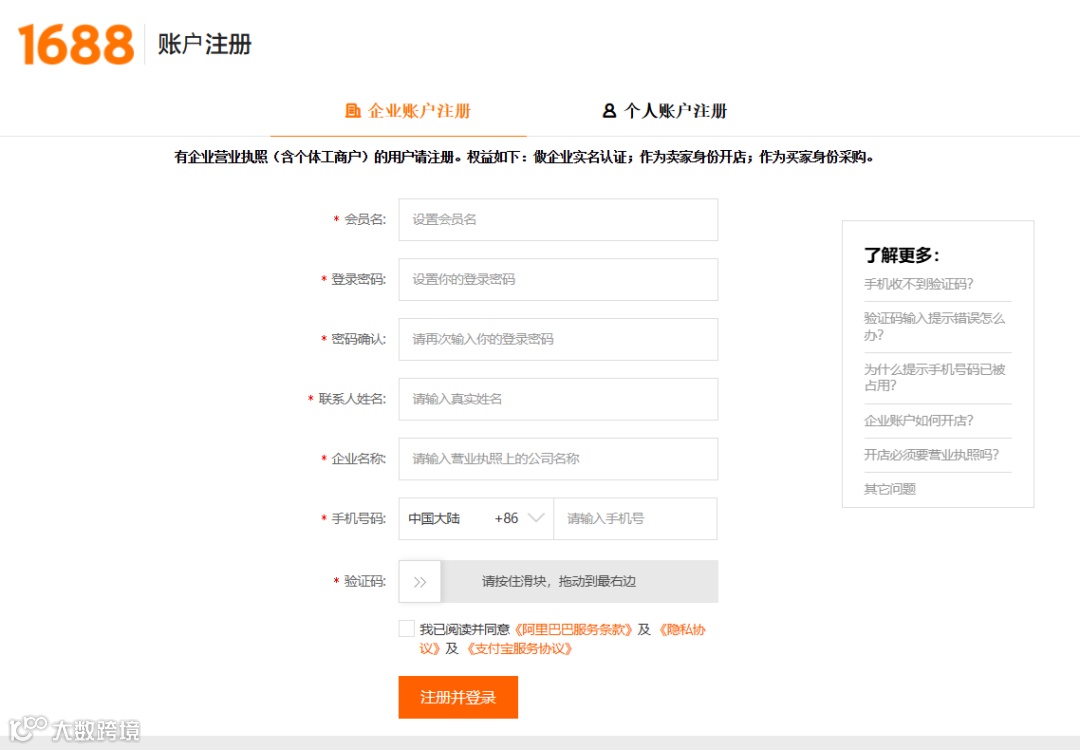The width and height of the screenshot is (1080, 750).
Task: Click the building icon beside 企业账户注册
Action: pyautogui.click(x=353, y=110)
